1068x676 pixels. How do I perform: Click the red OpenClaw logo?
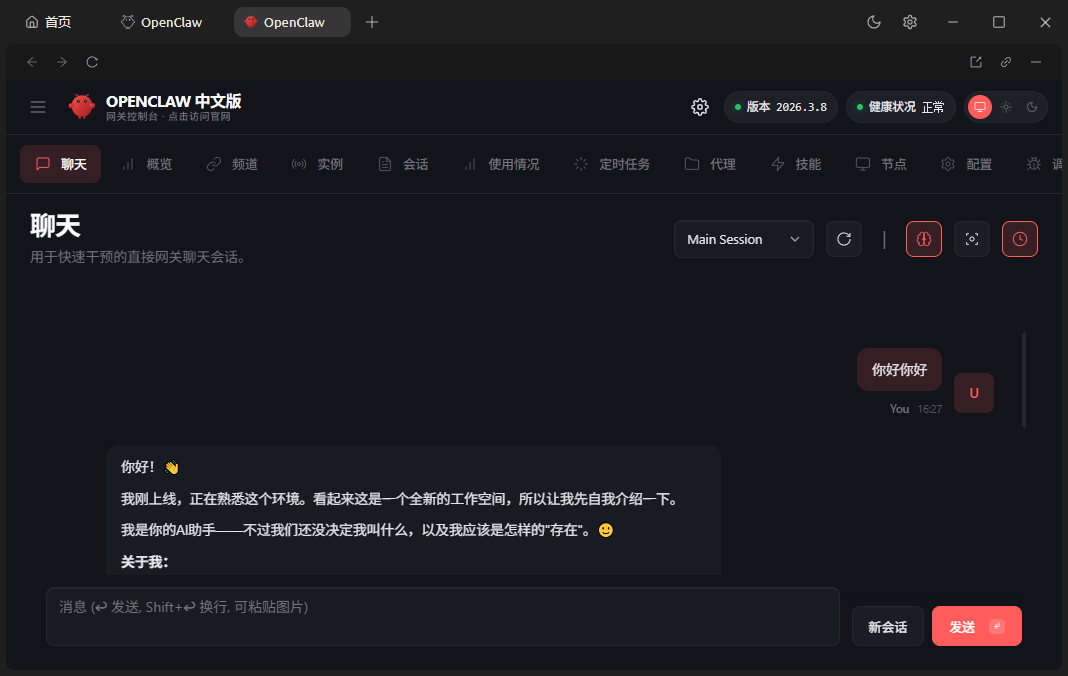(x=82, y=106)
